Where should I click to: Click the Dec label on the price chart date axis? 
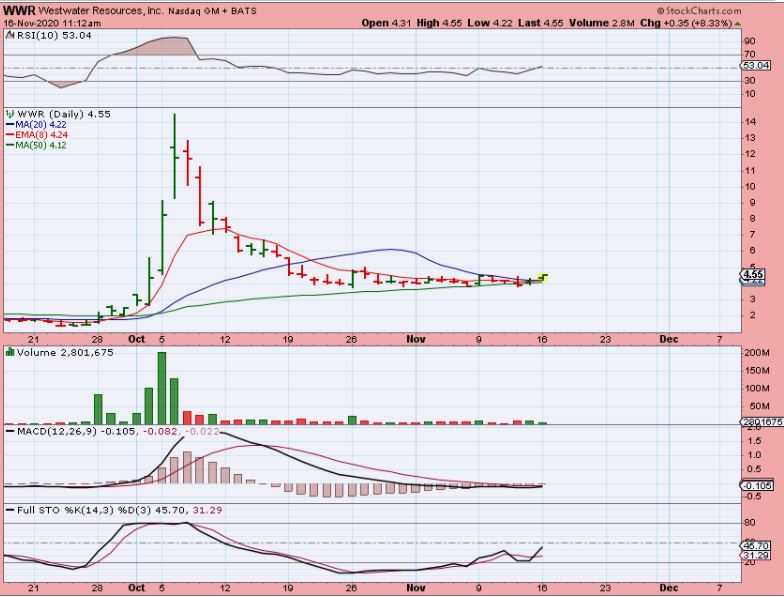point(668,339)
